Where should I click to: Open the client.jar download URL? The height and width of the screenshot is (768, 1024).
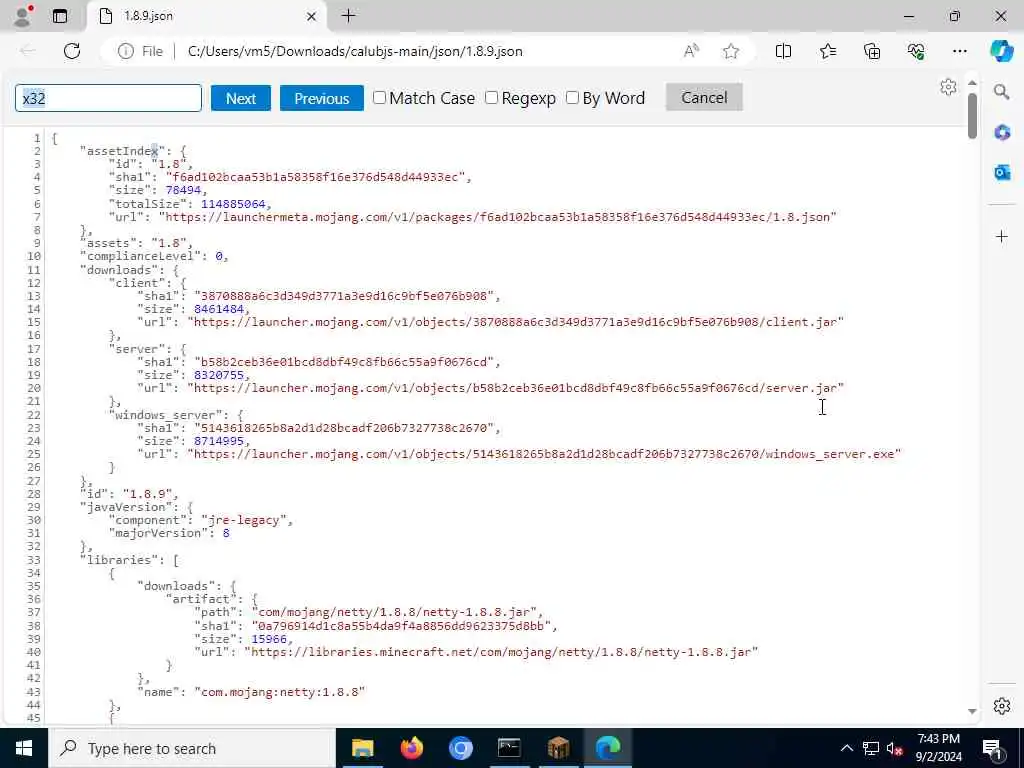click(x=516, y=322)
